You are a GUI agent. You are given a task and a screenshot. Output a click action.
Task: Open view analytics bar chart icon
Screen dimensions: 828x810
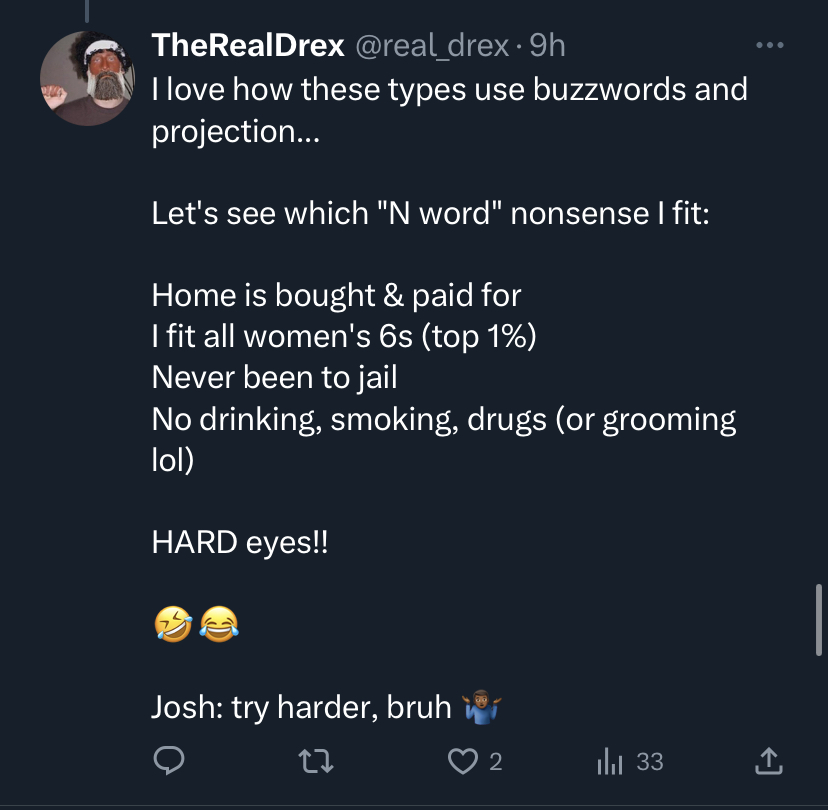click(610, 761)
